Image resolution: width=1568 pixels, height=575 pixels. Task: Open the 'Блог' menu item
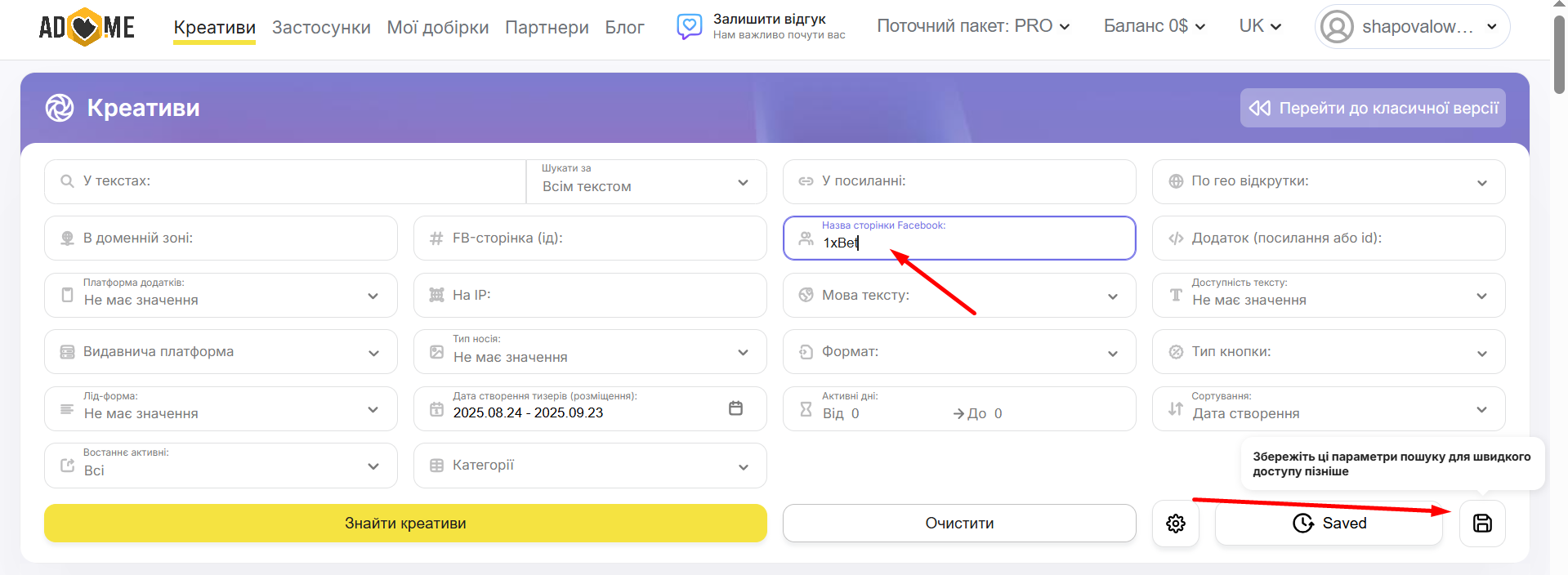coord(624,28)
